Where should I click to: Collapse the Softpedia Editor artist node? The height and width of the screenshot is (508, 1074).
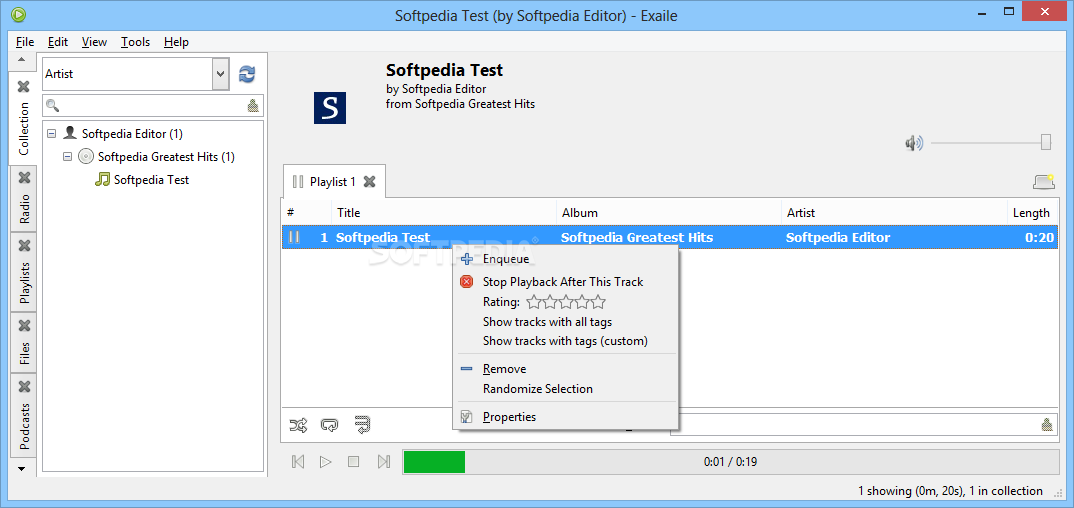(x=51, y=134)
